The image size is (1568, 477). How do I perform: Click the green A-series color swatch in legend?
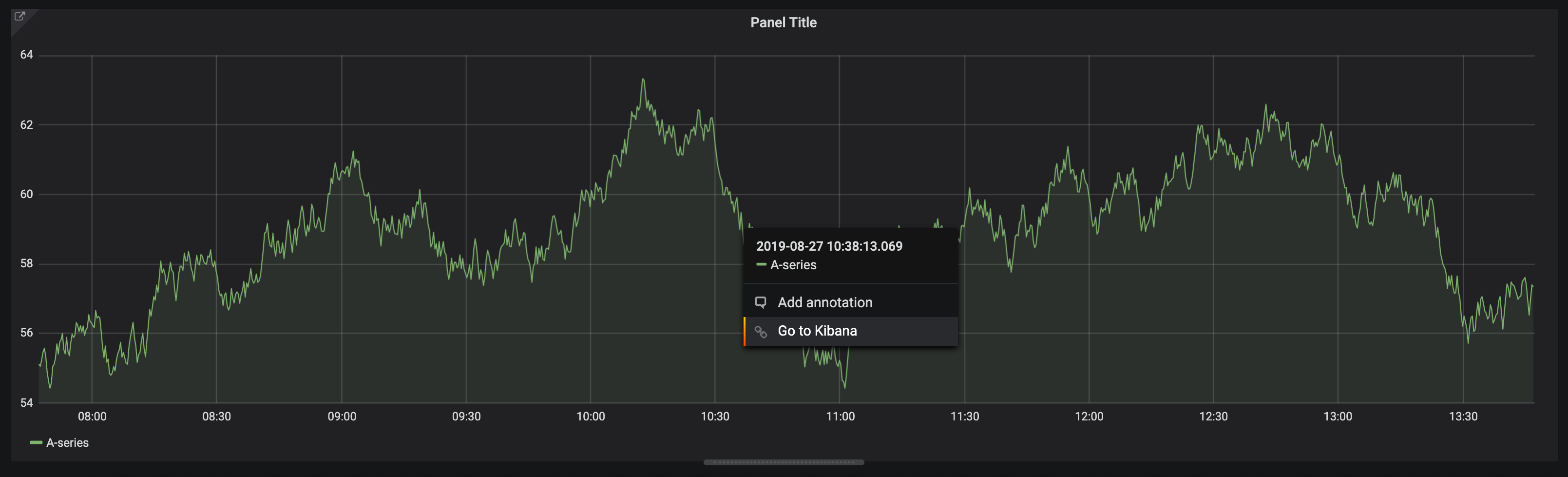click(x=37, y=442)
